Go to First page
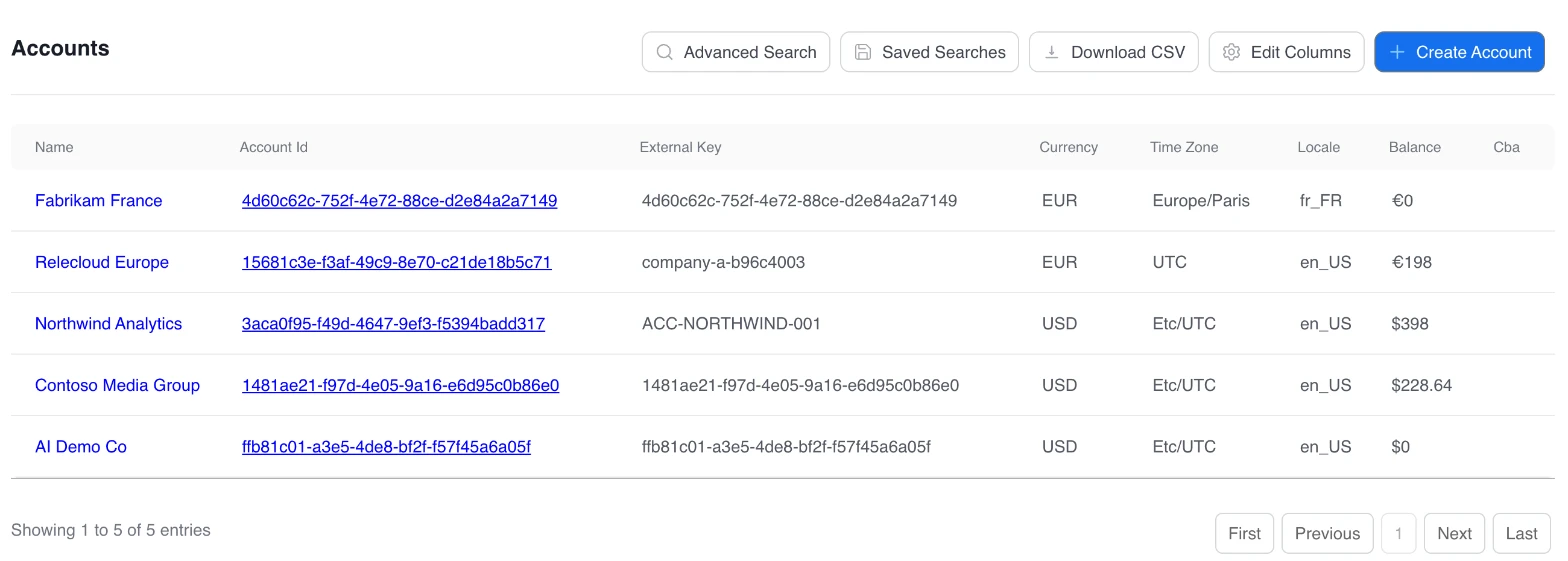1568x561 pixels. click(x=1245, y=533)
